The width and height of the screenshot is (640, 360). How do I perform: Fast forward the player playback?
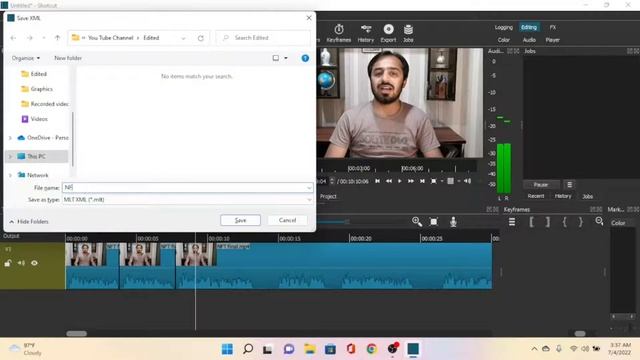coord(411,181)
